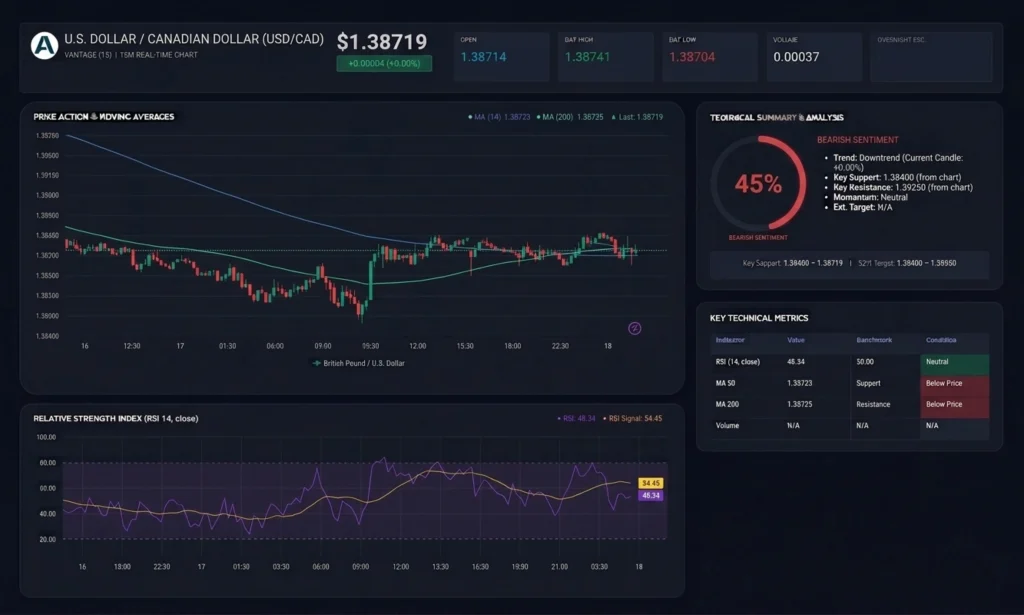Click the circular 'A' logo icon
The image size is (1024, 615).
(44, 46)
